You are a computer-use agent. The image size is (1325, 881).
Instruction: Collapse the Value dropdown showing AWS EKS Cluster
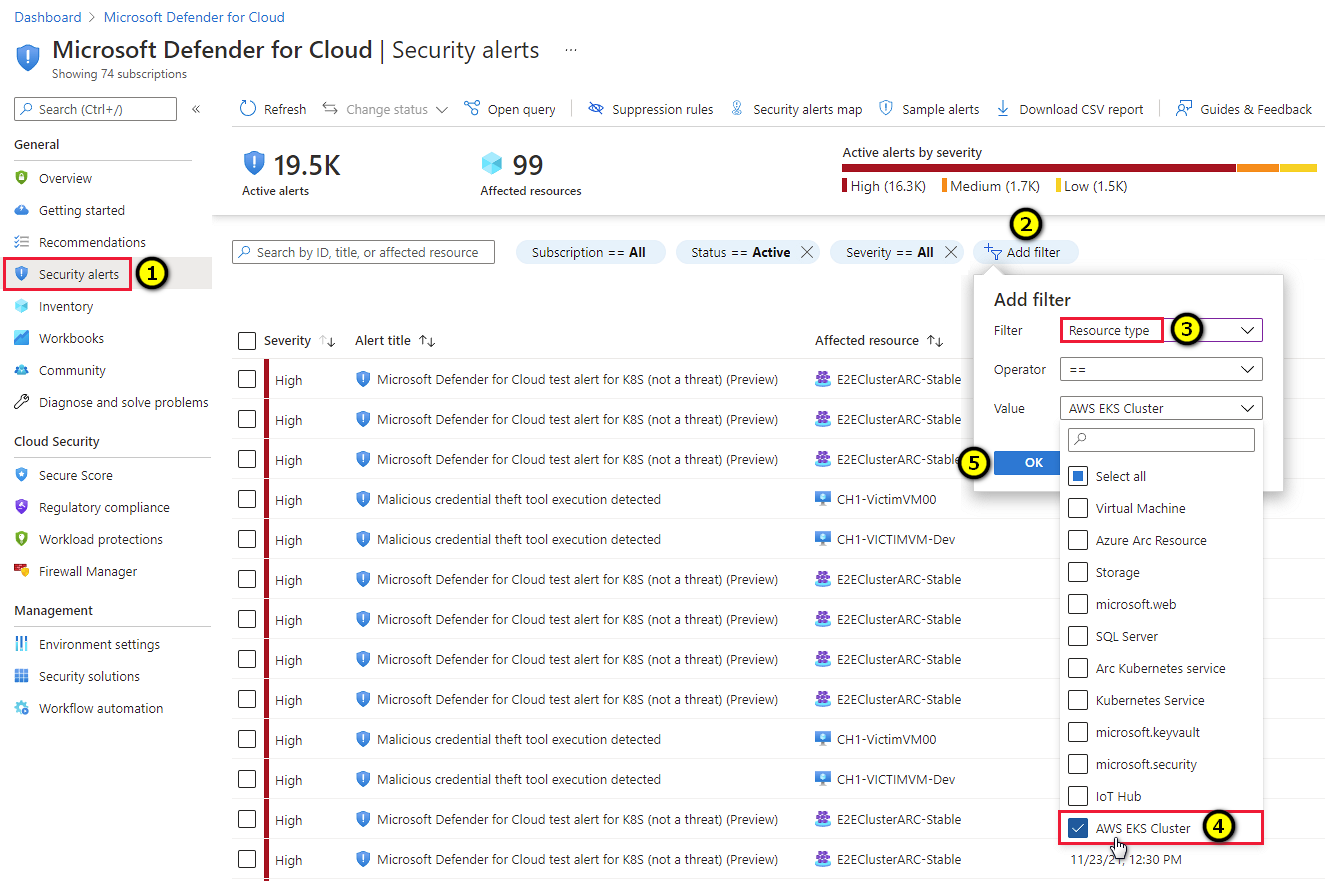coord(1161,408)
